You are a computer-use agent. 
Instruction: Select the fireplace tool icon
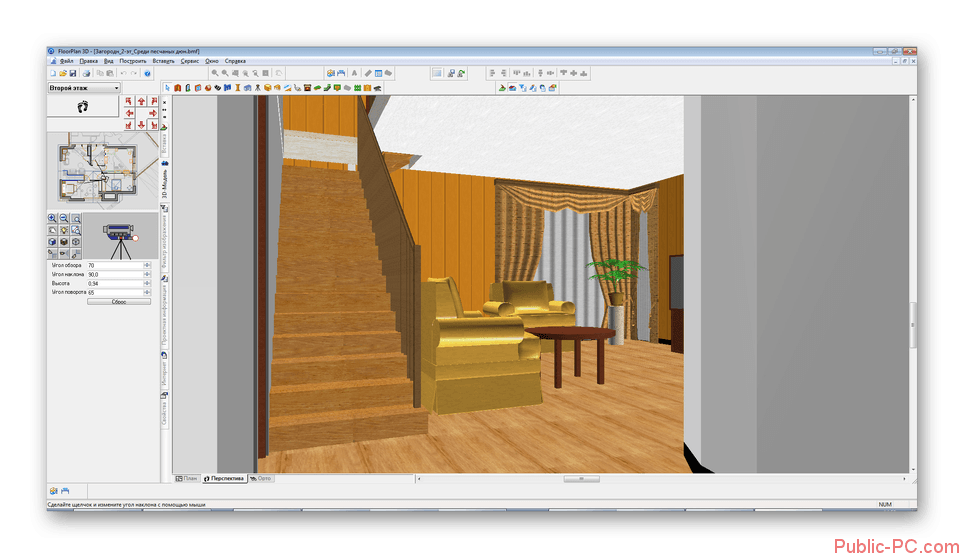[307, 88]
